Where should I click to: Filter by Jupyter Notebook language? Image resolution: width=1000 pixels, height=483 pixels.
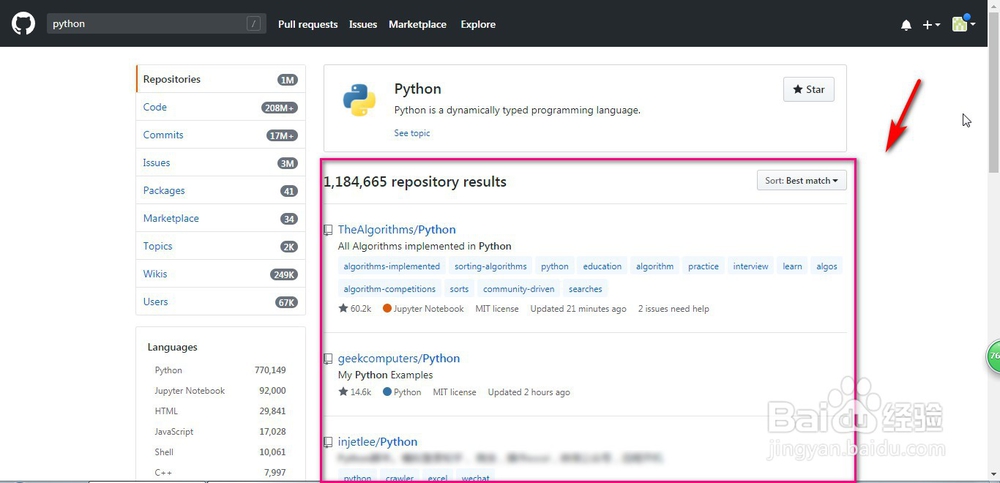220,390
